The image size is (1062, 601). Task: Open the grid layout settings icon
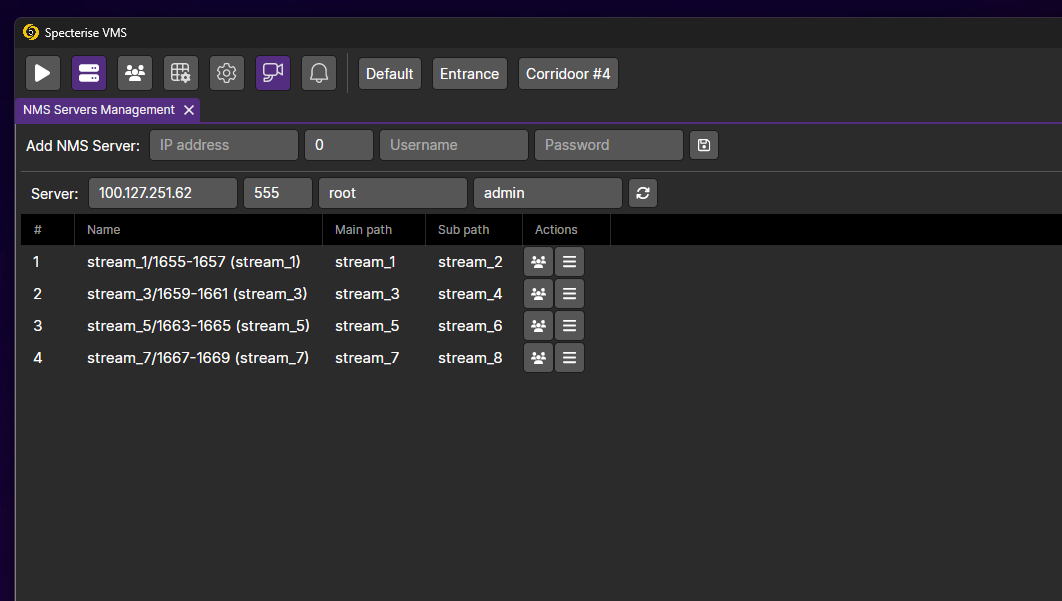coord(181,73)
